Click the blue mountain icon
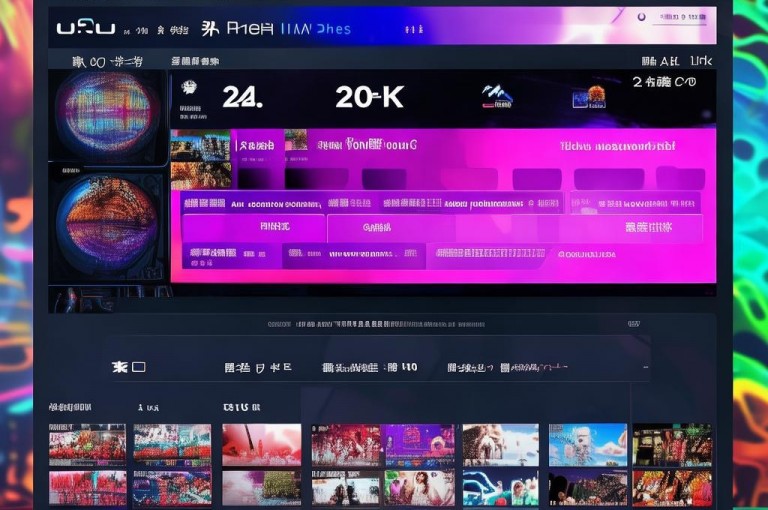The height and width of the screenshot is (510, 768). pyautogui.click(x=497, y=96)
